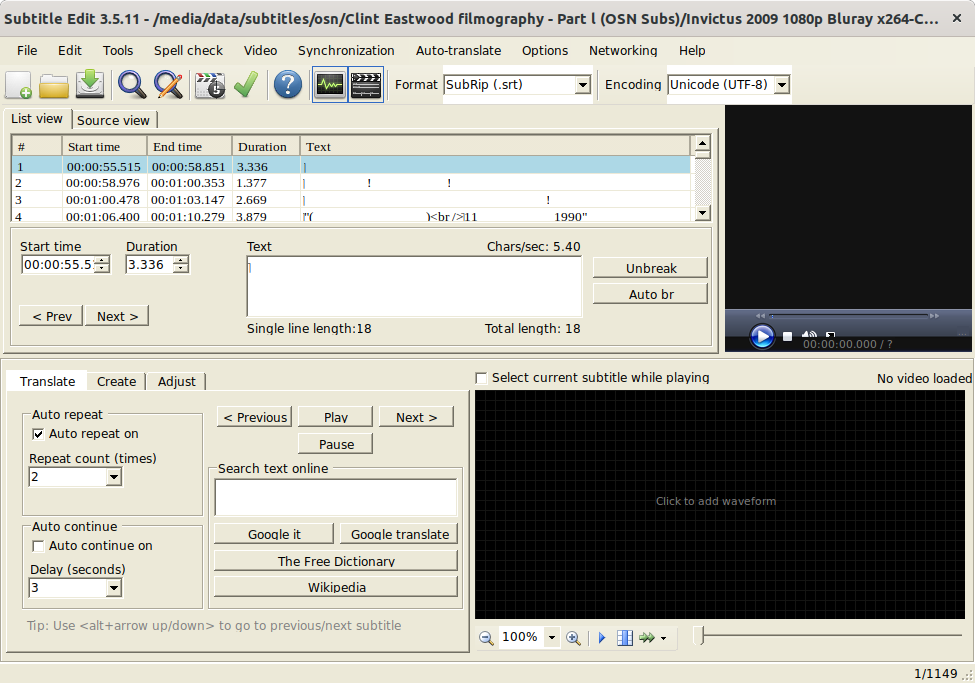Open Replace with the magnifier-pencil icon
Image resolution: width=975 pixels, height=683 pixels.
(168, 86)
